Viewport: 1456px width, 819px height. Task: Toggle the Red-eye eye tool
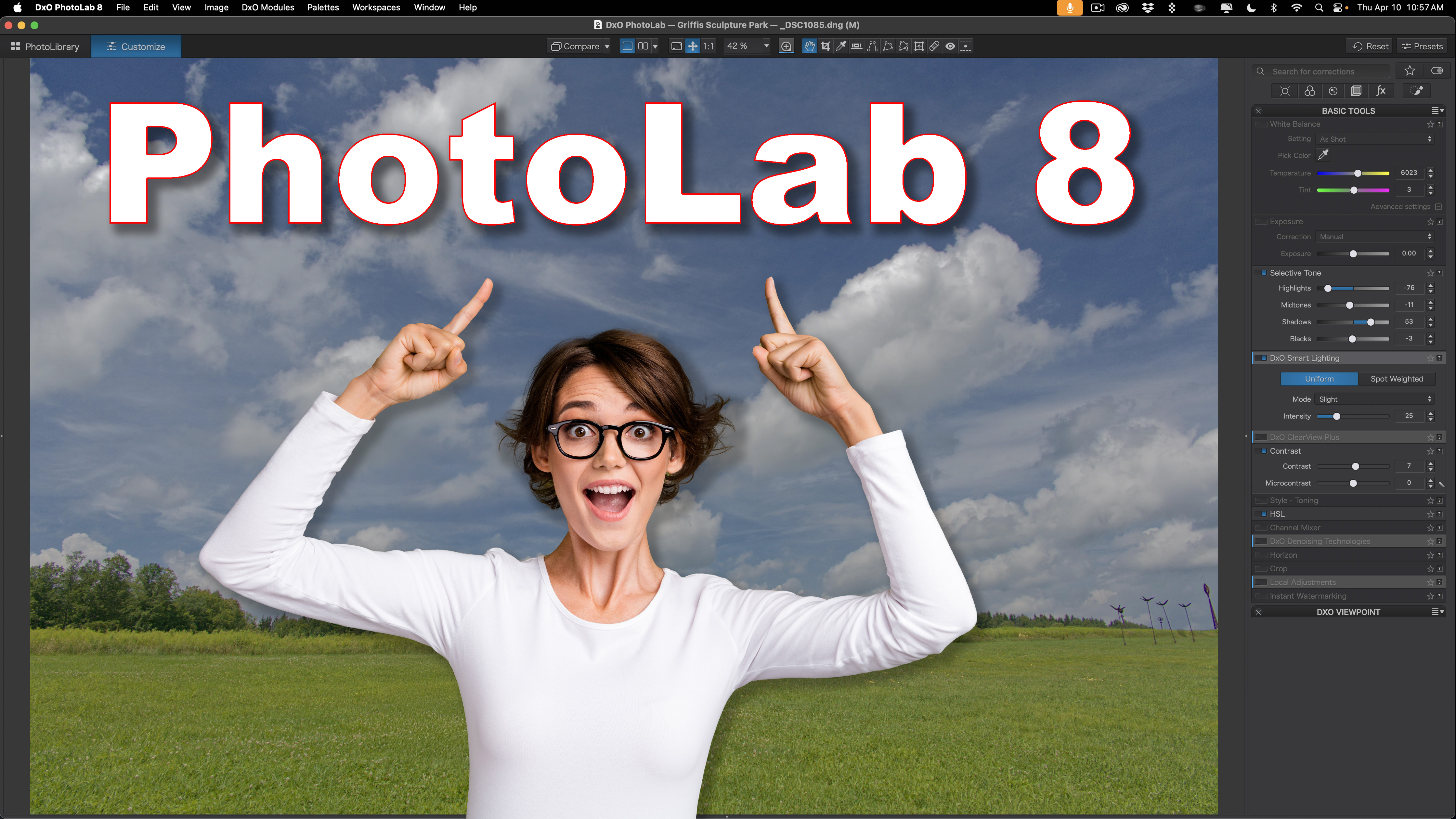(x=950, y=46)
